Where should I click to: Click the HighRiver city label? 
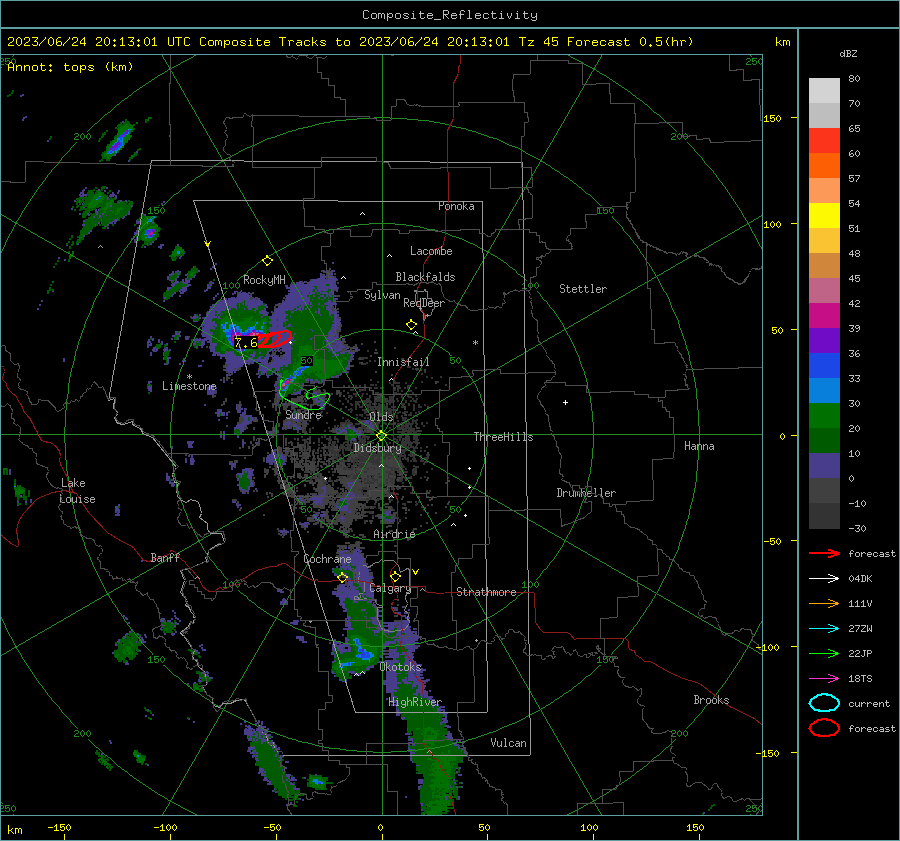(414, 702)
